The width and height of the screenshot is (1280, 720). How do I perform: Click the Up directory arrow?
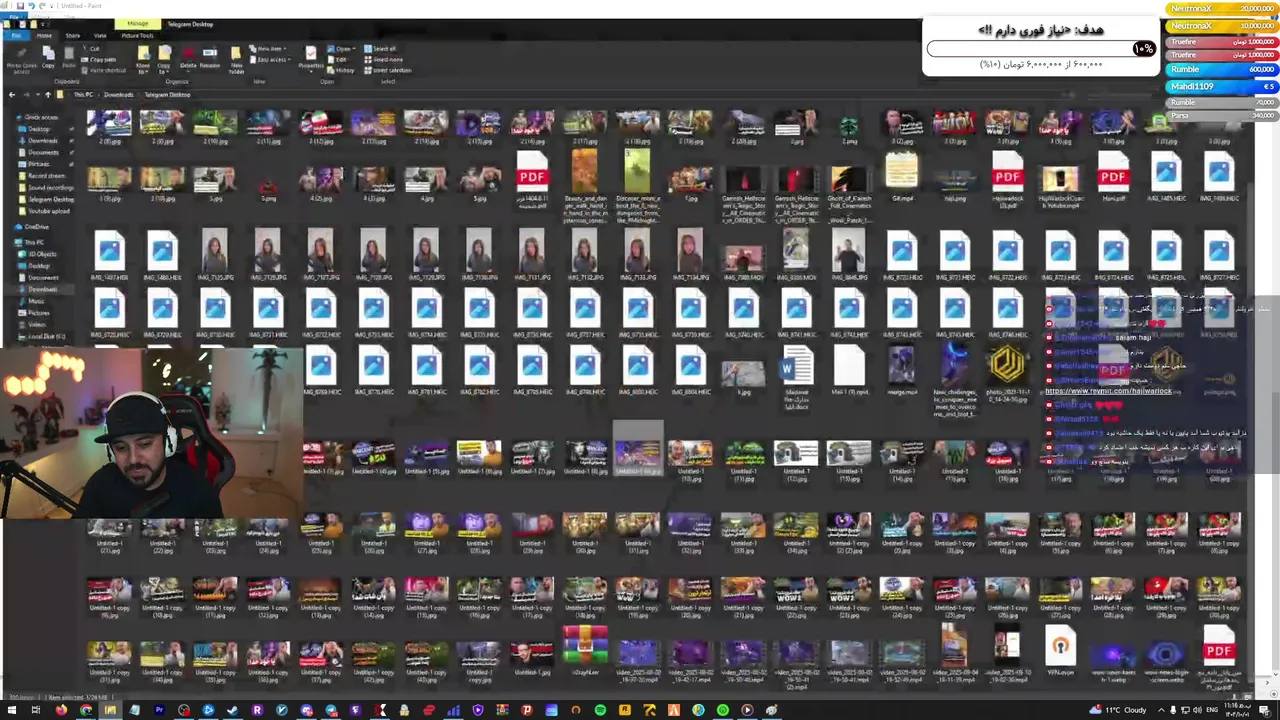[48, 94]
